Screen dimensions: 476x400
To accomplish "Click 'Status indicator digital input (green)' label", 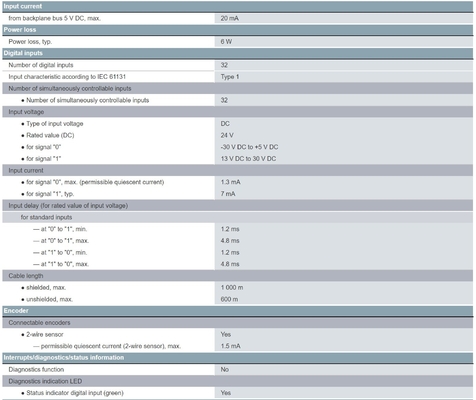I will pyautogui.click(x=75, y=393).
